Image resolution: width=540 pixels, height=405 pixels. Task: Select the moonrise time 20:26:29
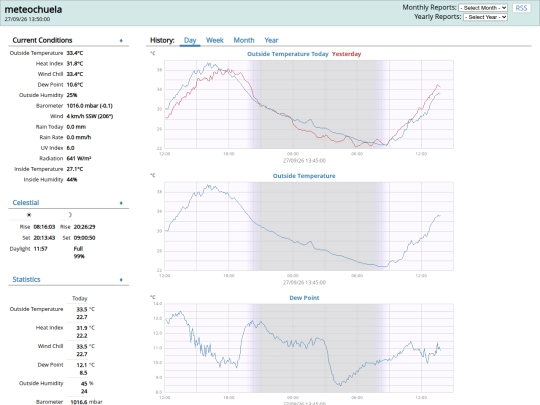click(x=84, y=227)
